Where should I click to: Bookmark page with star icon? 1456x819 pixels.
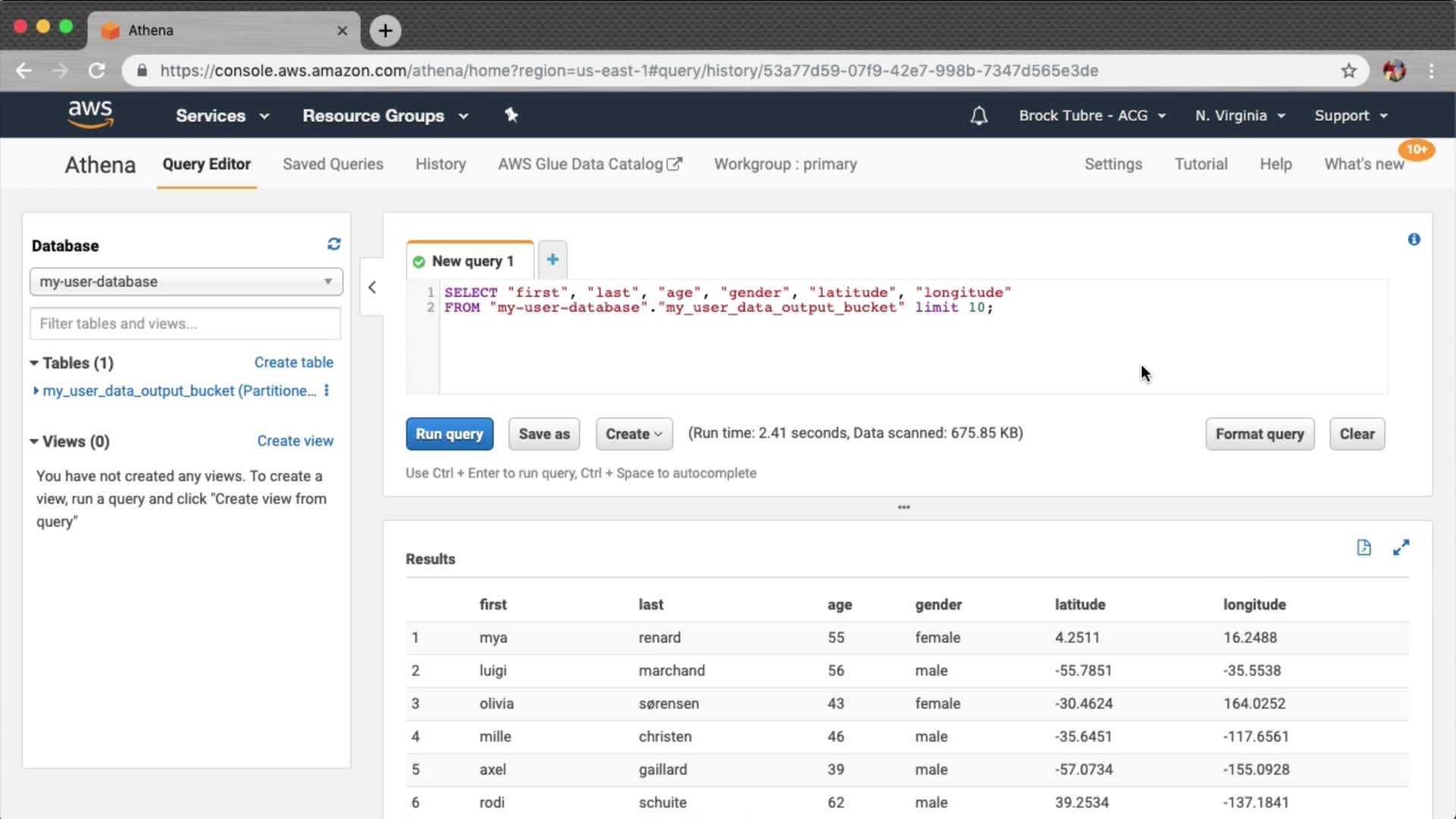(x=1348, y=71)
